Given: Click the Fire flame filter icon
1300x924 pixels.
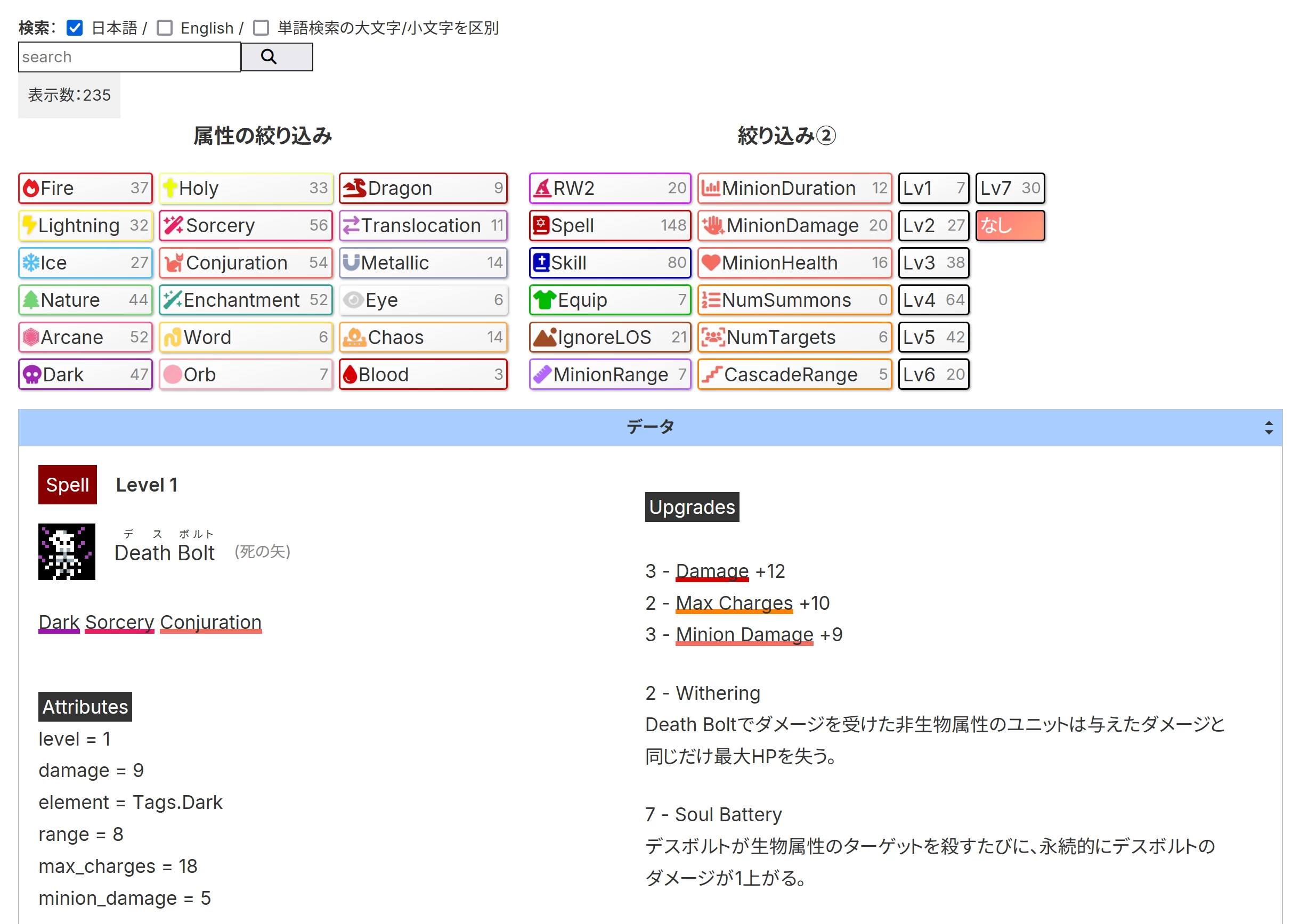Looking at the screenshot, I should (x=31, y=189).
